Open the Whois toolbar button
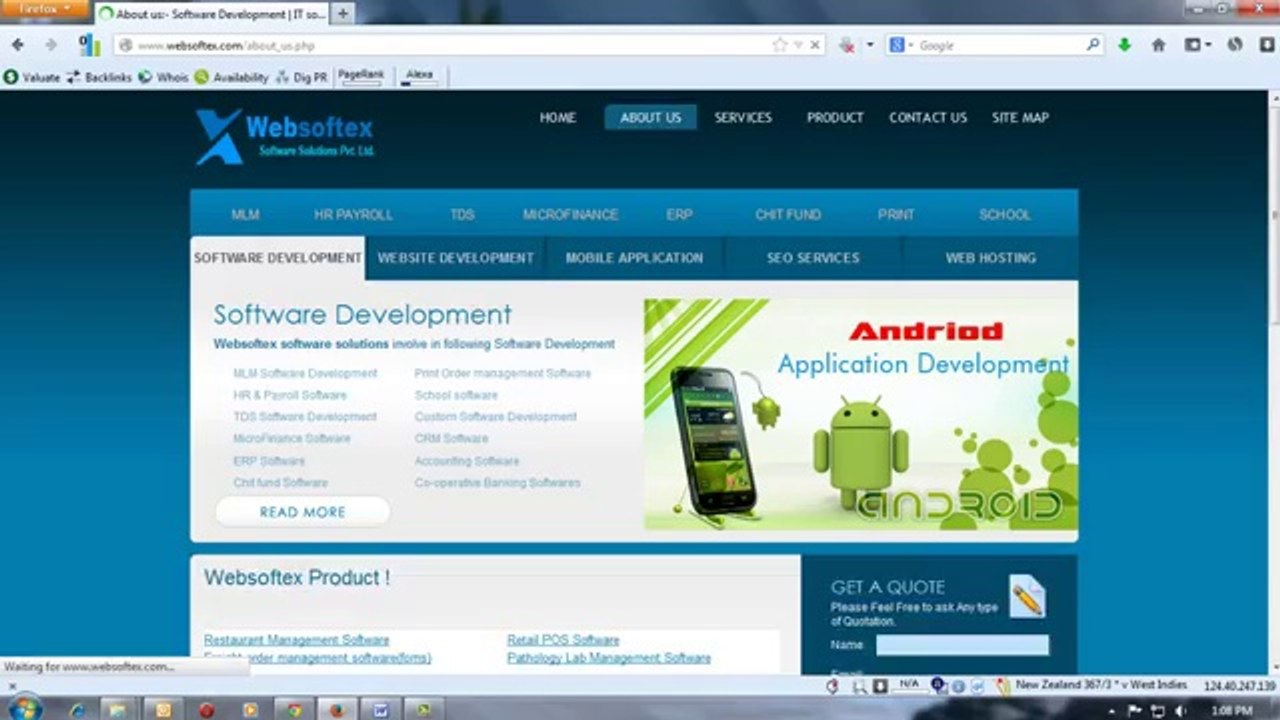This screenshot has width=1280, height=720. pyautogui.click(x=163, y=77)
